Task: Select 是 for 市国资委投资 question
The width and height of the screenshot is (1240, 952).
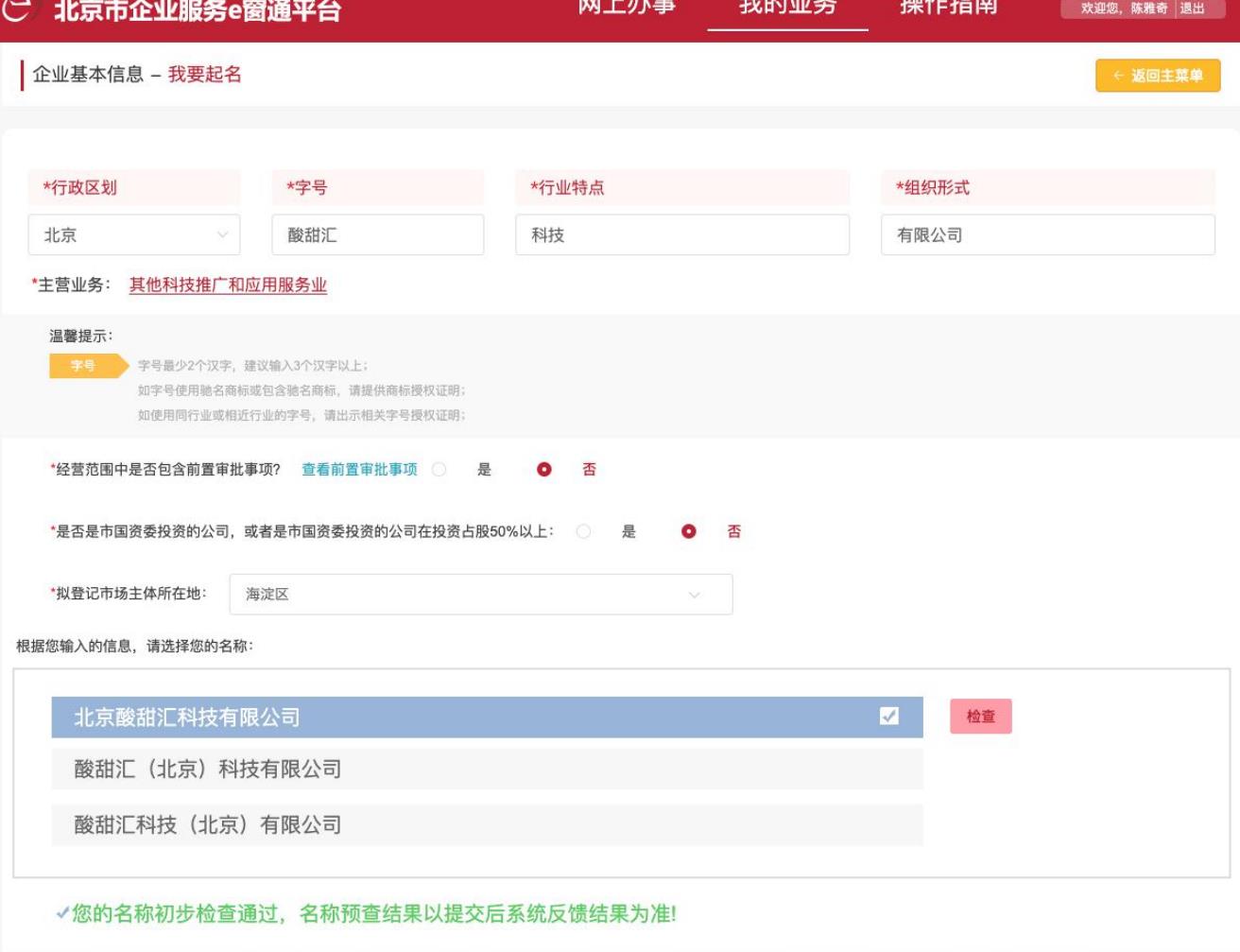Action: point(584,532)
